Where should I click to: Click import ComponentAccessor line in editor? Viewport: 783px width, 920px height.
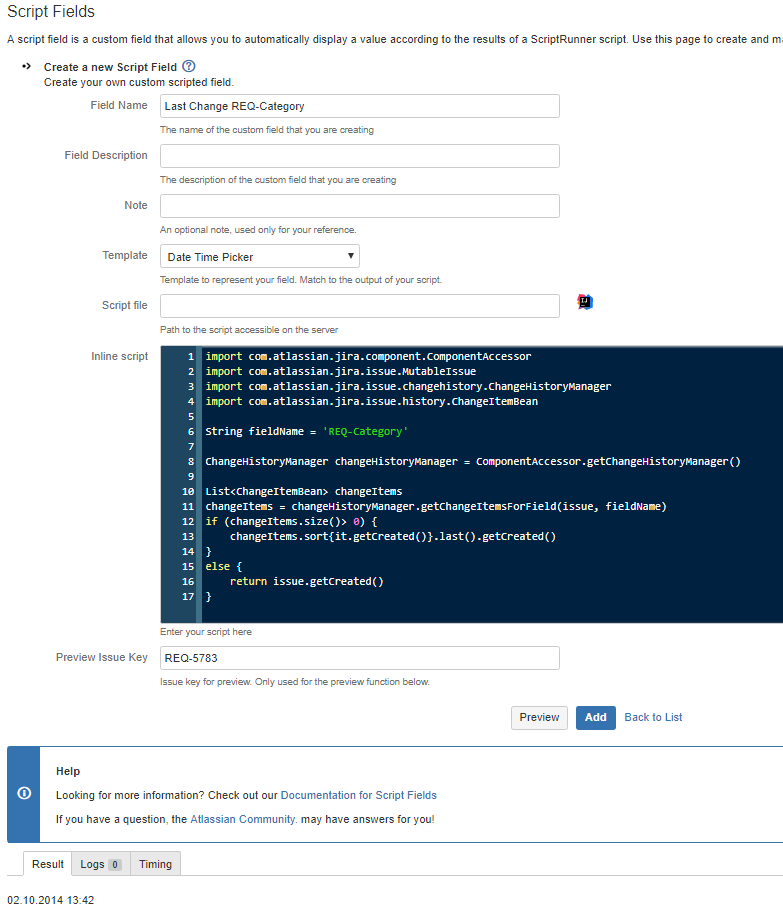[x=368, y=356]
